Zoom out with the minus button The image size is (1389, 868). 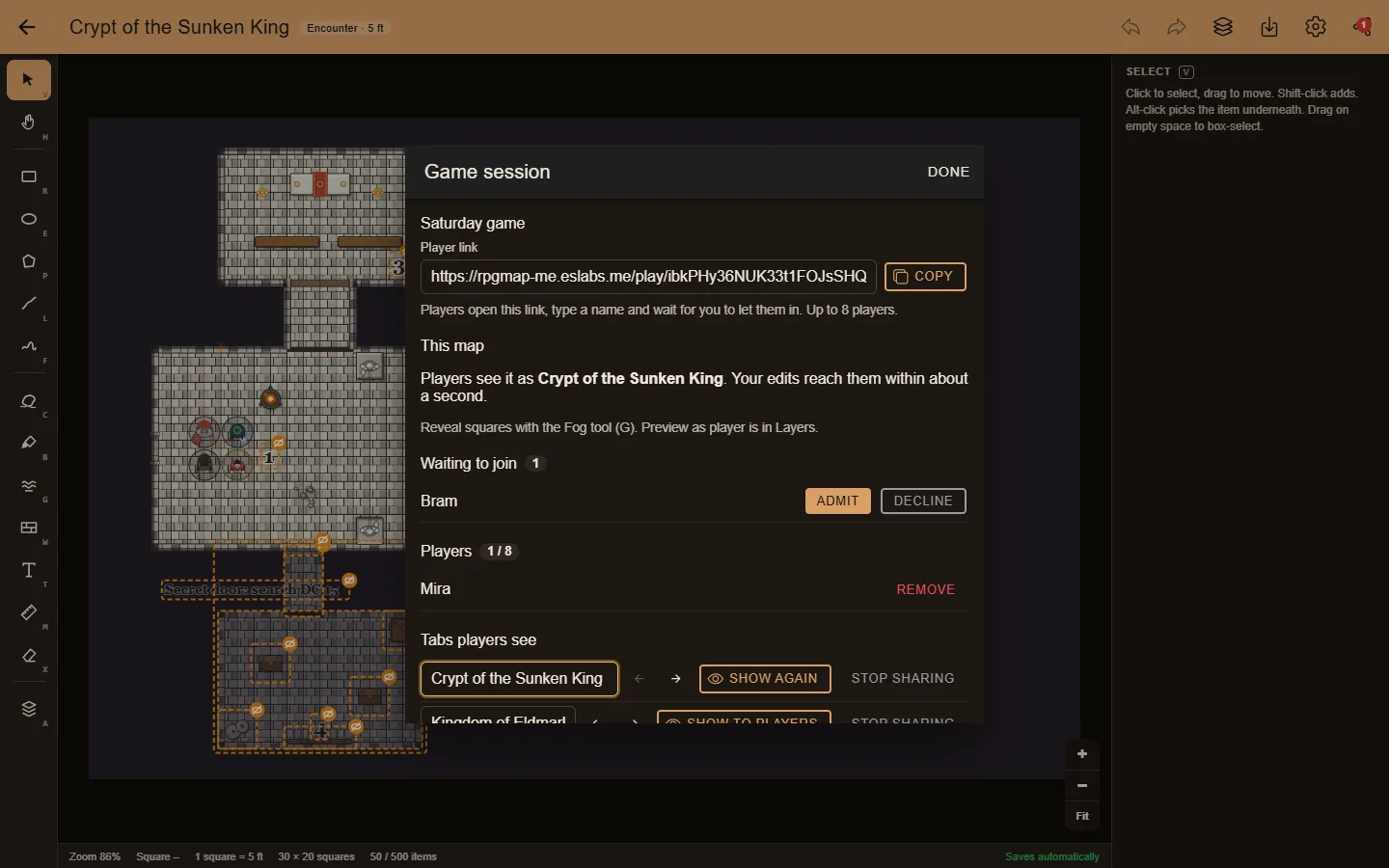[x=1082, y=785]
